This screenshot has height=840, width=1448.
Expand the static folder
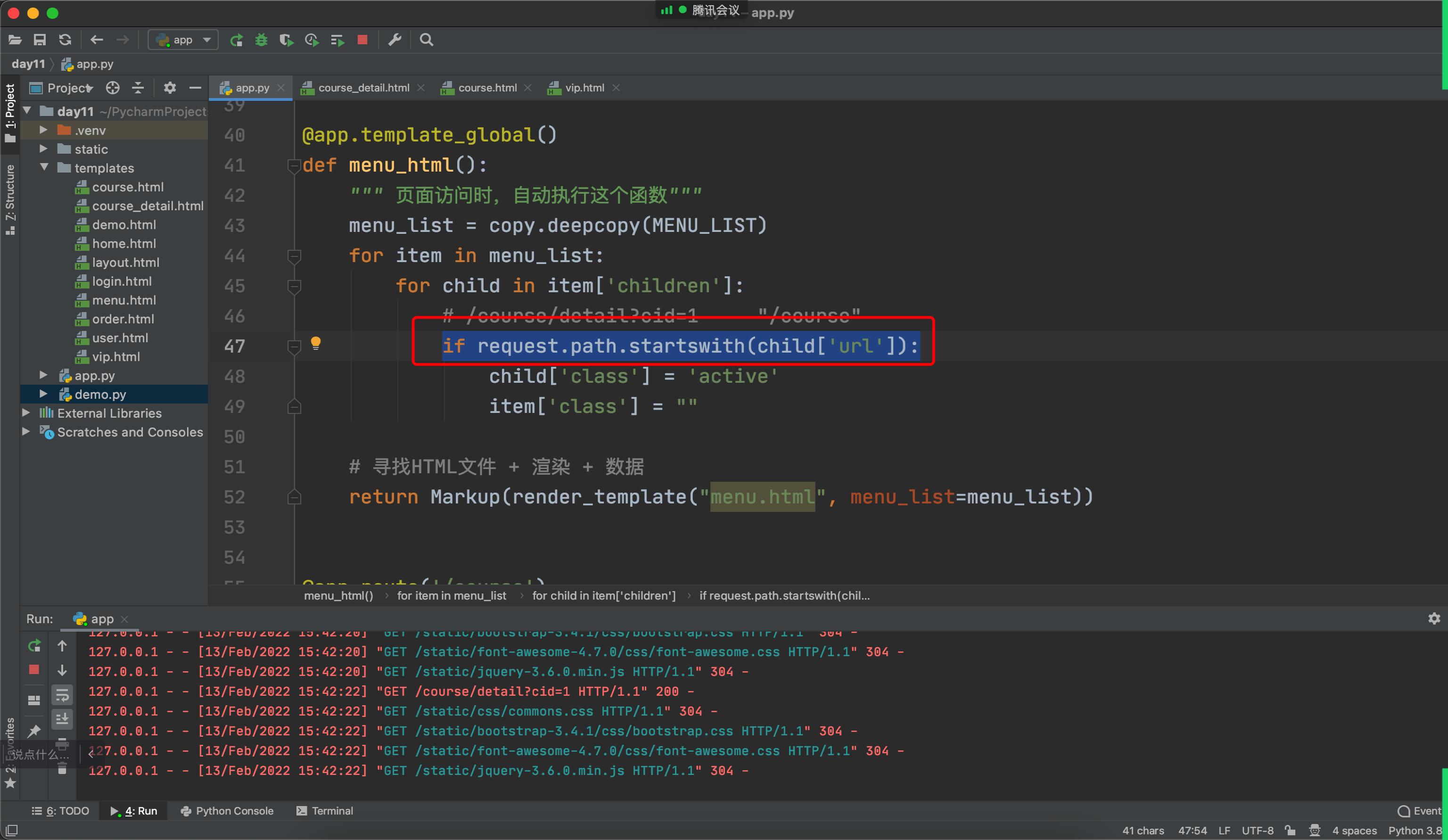point(44,149)
